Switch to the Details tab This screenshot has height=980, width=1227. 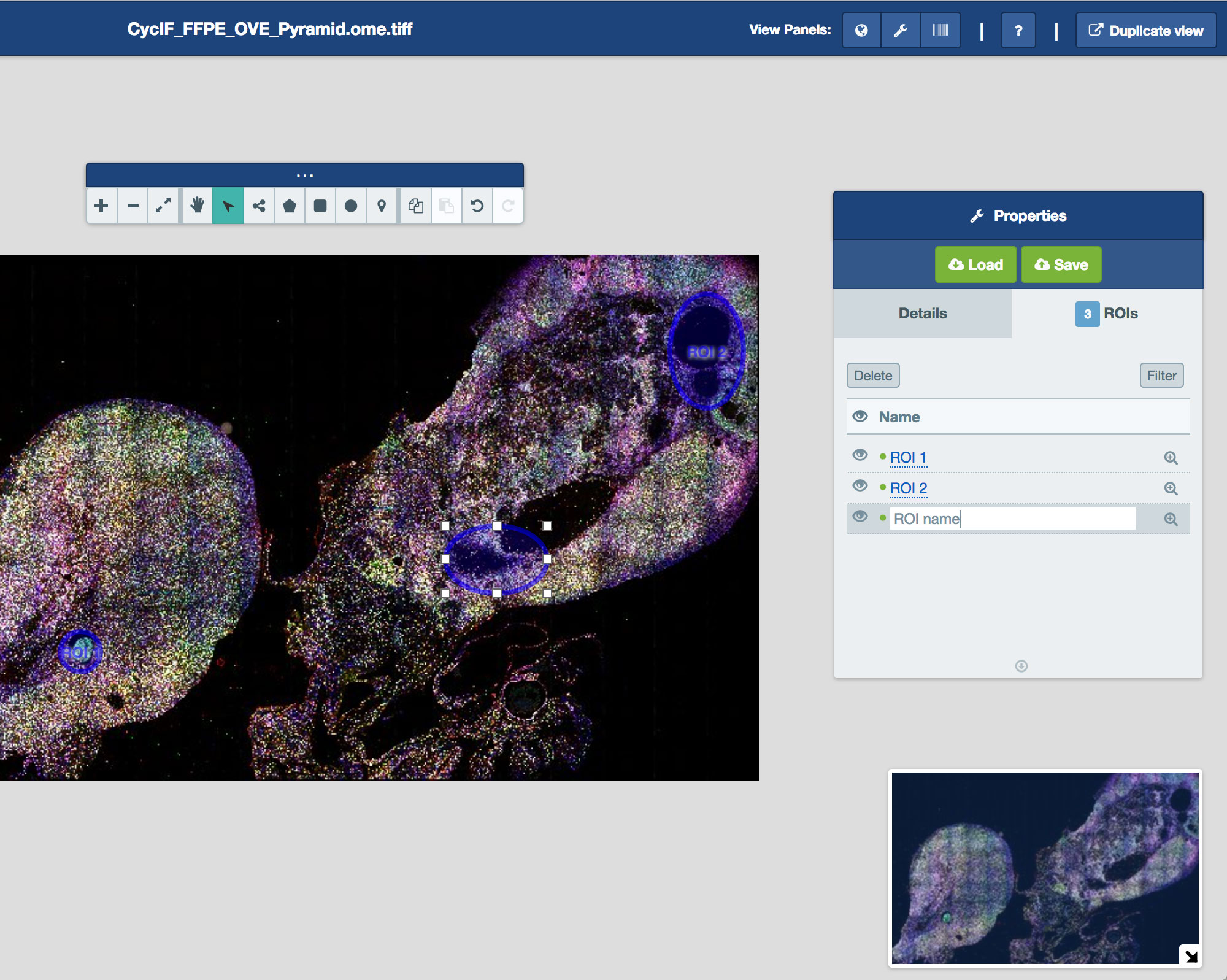(x=922, y=314)
